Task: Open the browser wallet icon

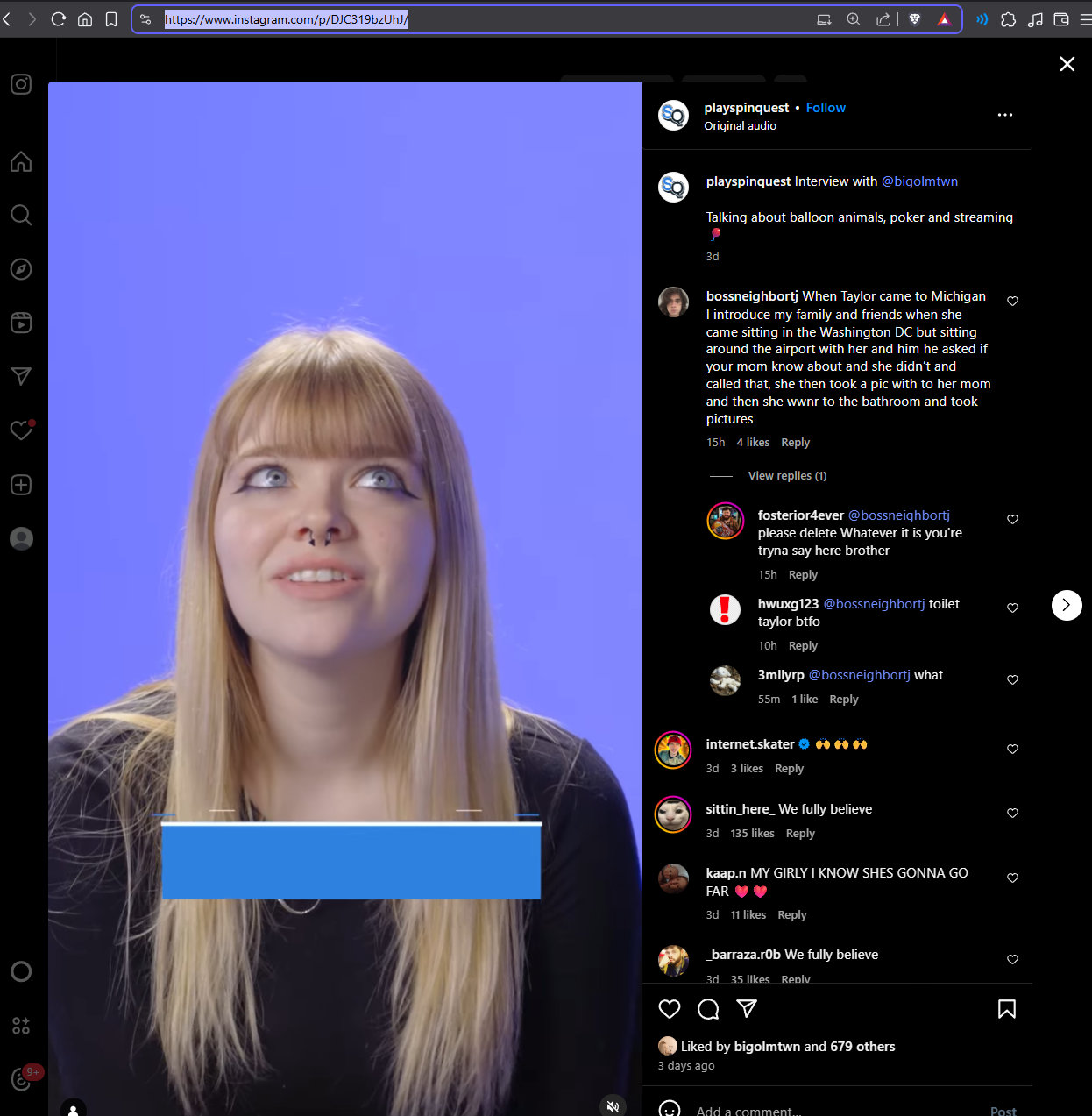Action: click(1061, 19)
